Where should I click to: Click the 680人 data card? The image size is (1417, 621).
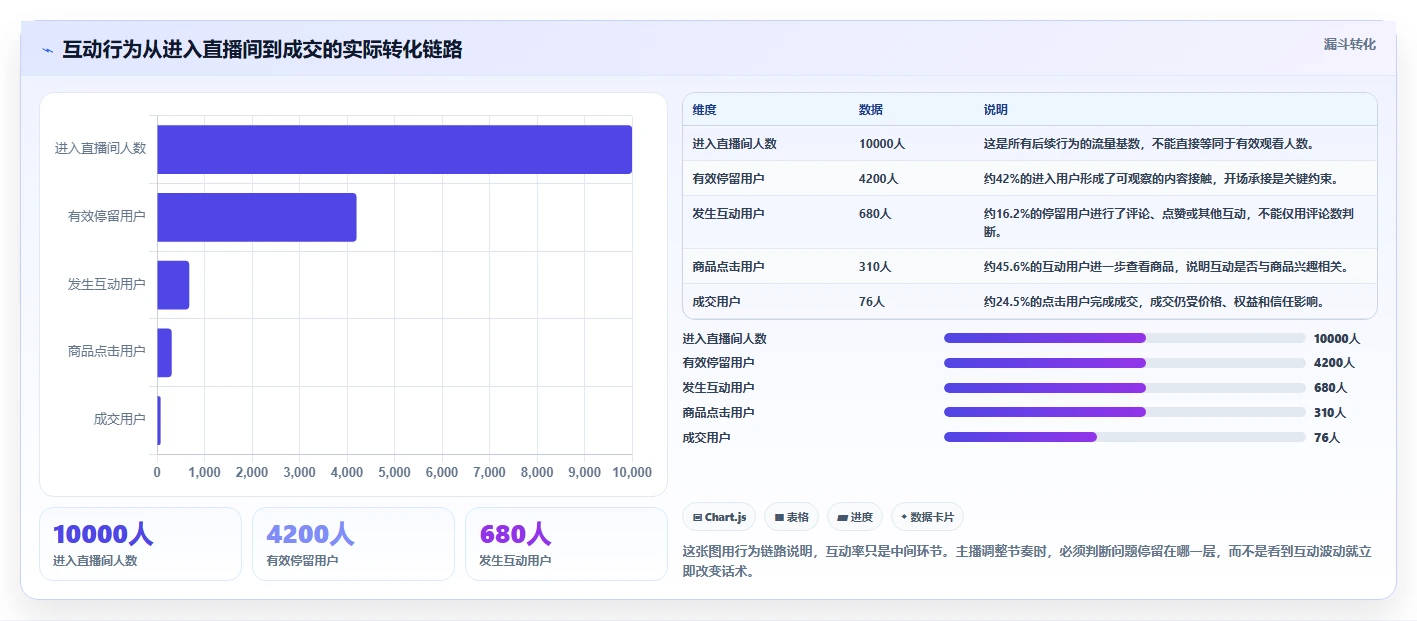[566, 544]
